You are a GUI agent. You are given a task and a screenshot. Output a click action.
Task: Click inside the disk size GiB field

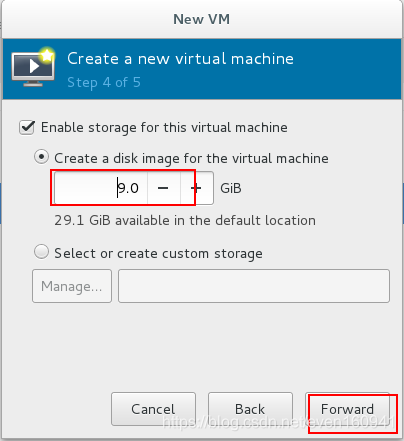click(x=101, y=188)
